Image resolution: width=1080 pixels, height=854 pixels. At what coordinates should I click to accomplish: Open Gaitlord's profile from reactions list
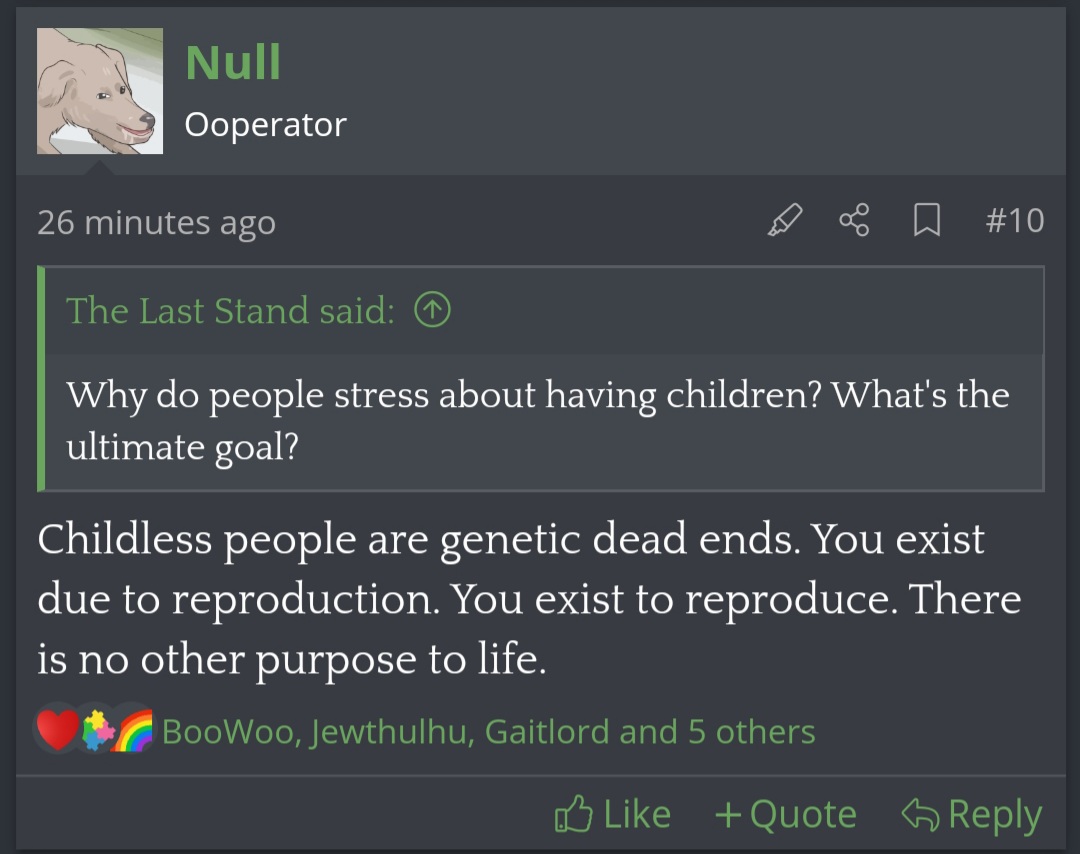[547, 732]
